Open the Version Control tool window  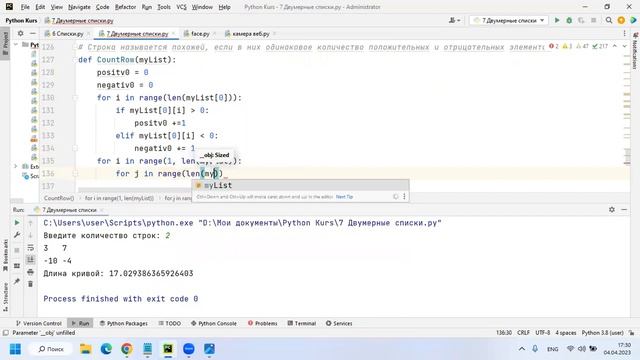click(38, 323)
